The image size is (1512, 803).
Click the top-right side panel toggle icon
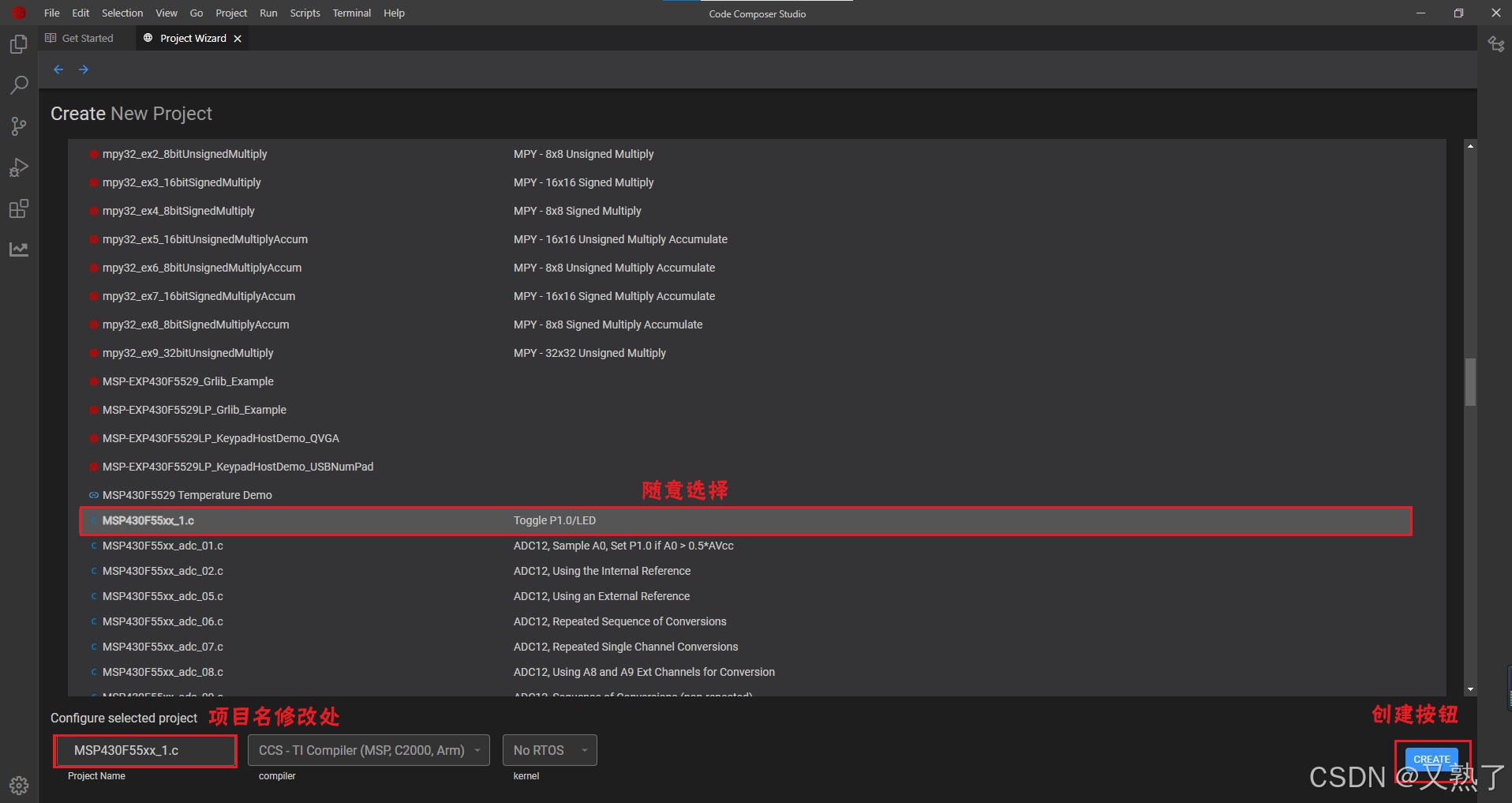click(1495, 44)
